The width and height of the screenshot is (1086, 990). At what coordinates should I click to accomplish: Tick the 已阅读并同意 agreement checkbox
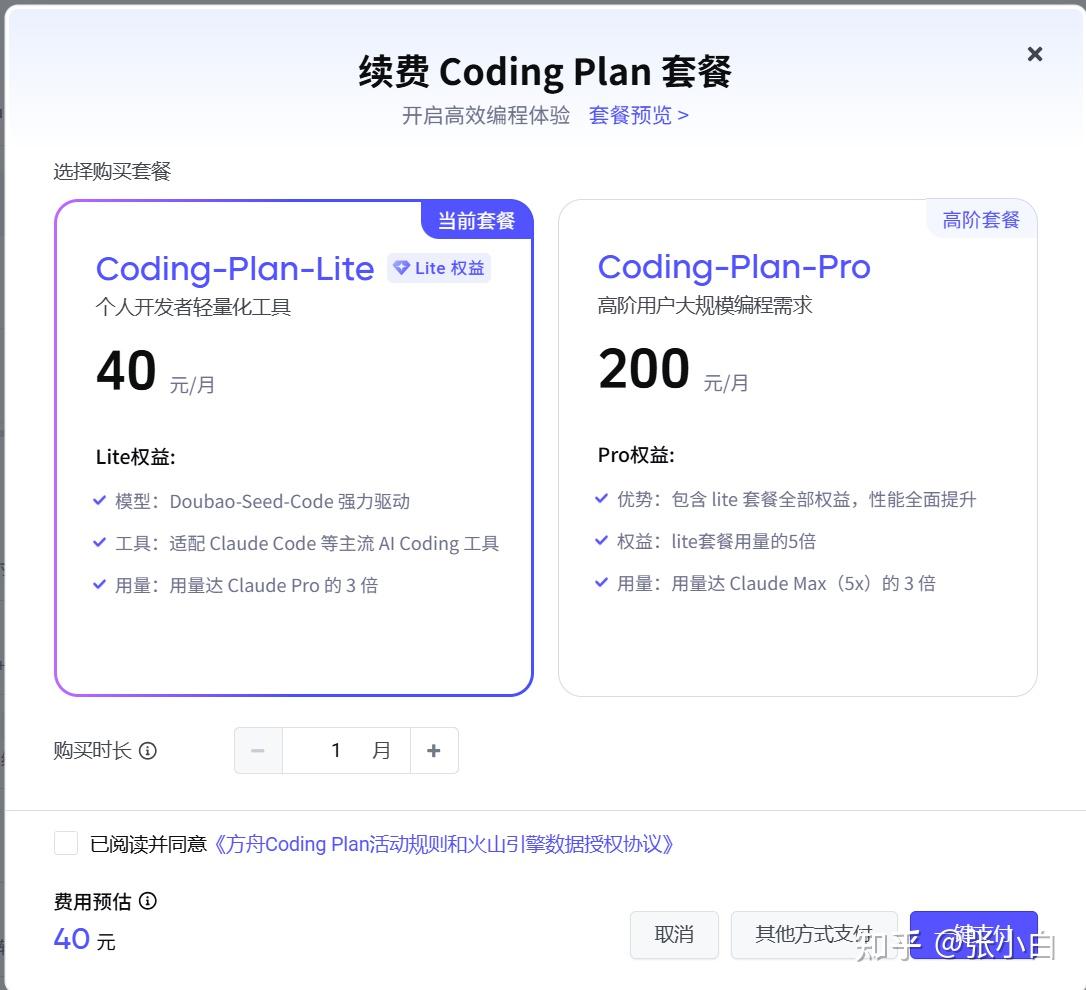click(x=66, y=843)
